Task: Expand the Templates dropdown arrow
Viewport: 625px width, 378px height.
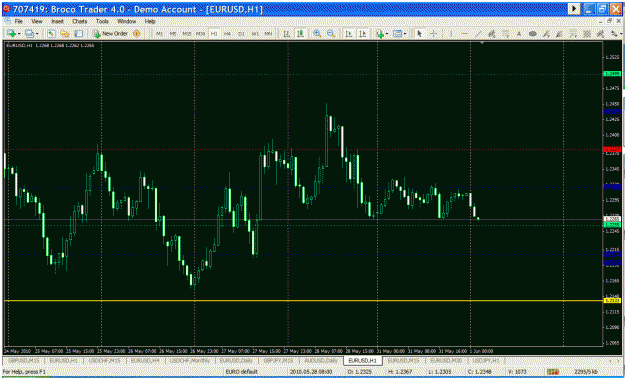Action: [x=405, y=34]
